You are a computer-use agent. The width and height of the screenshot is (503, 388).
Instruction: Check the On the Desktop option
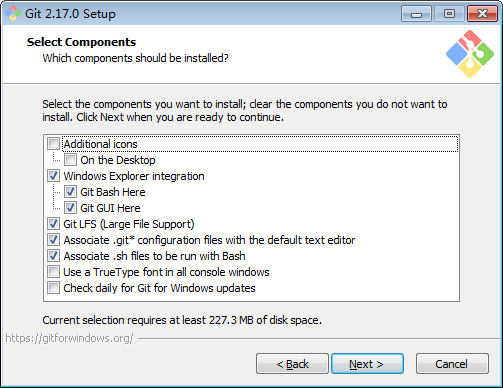pos(70,160)
